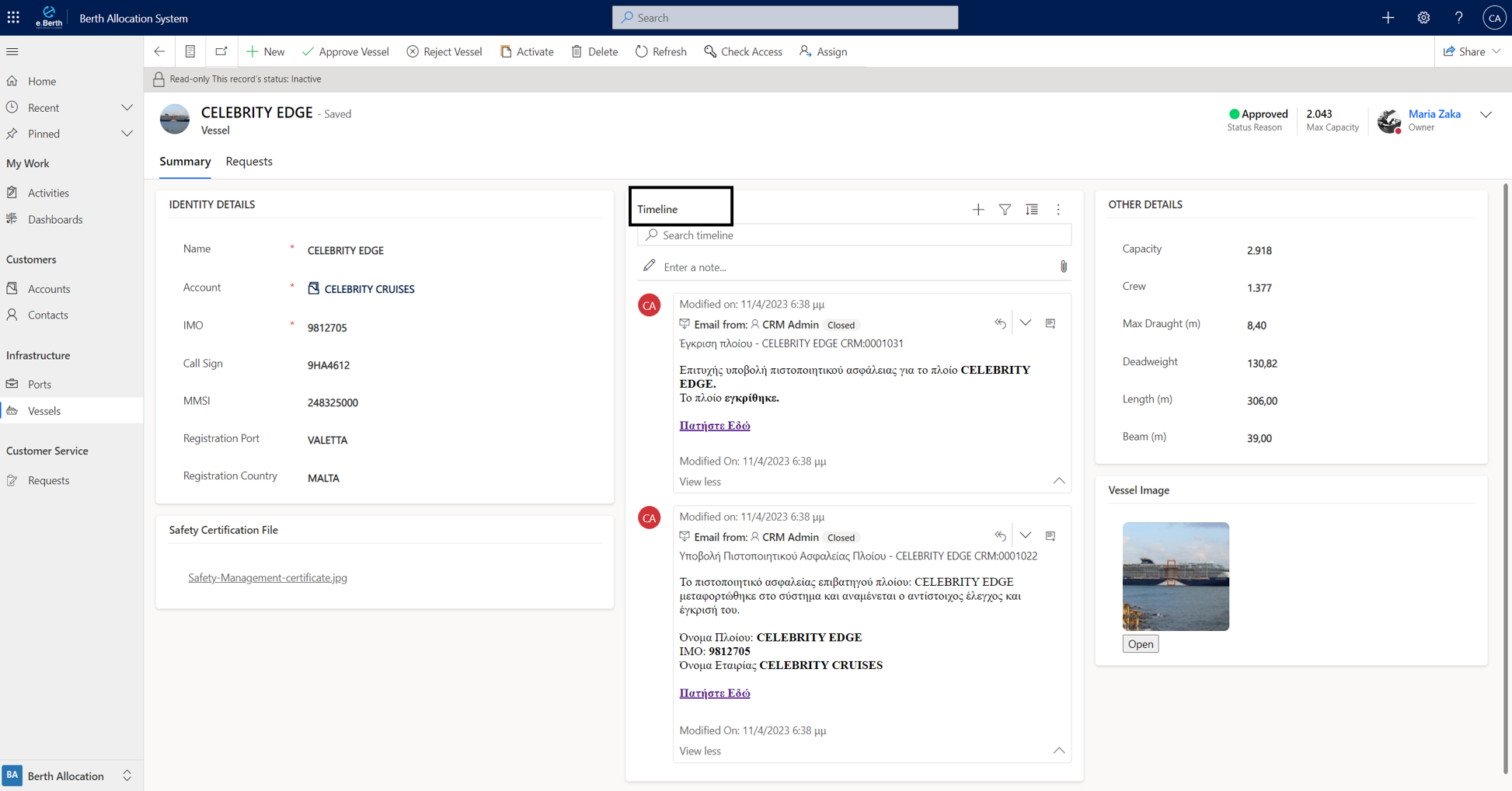
Task: Collapse first email with chevron up
Action: coord(1058,481)
